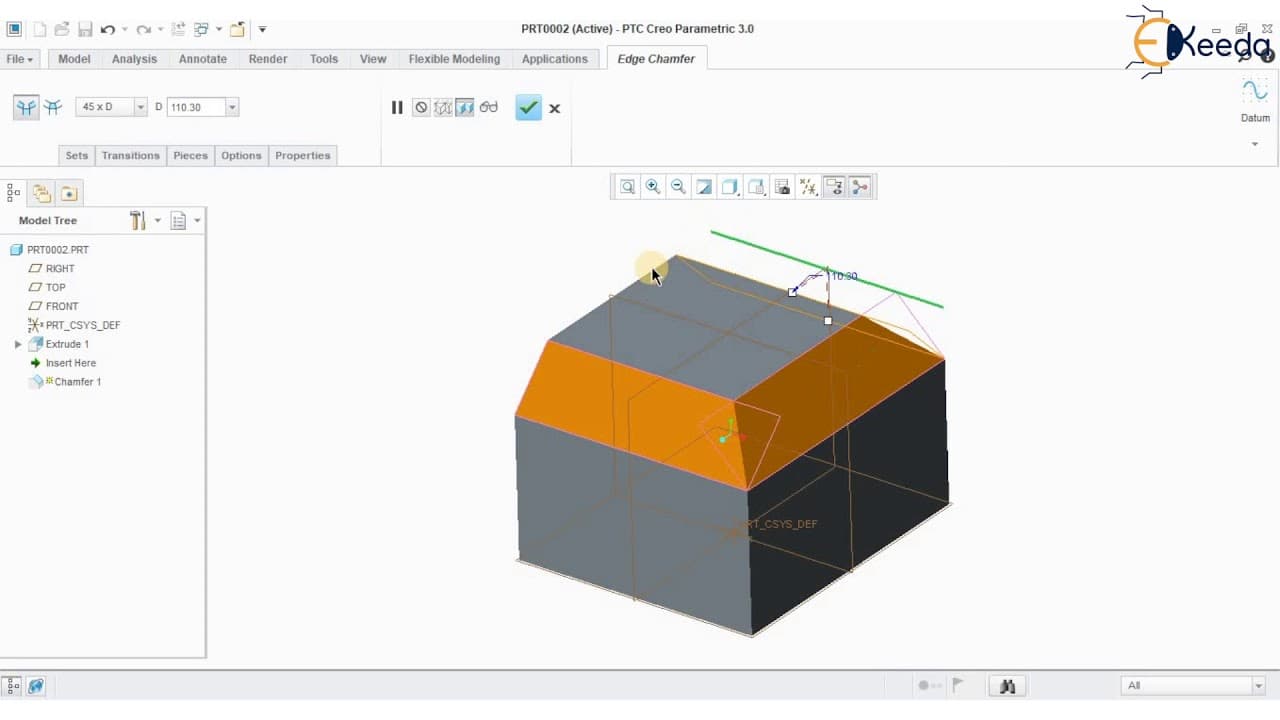Image resolution: width=1280 pixels, height=720 pixels.
Task: Open Model Tree settings hammer icon
Action: [x=138, y=221]
